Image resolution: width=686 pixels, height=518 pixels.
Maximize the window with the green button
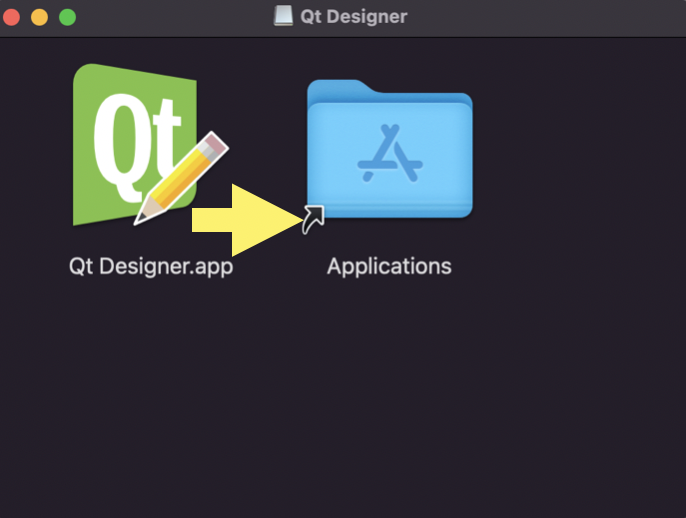[x=67, y=18]
